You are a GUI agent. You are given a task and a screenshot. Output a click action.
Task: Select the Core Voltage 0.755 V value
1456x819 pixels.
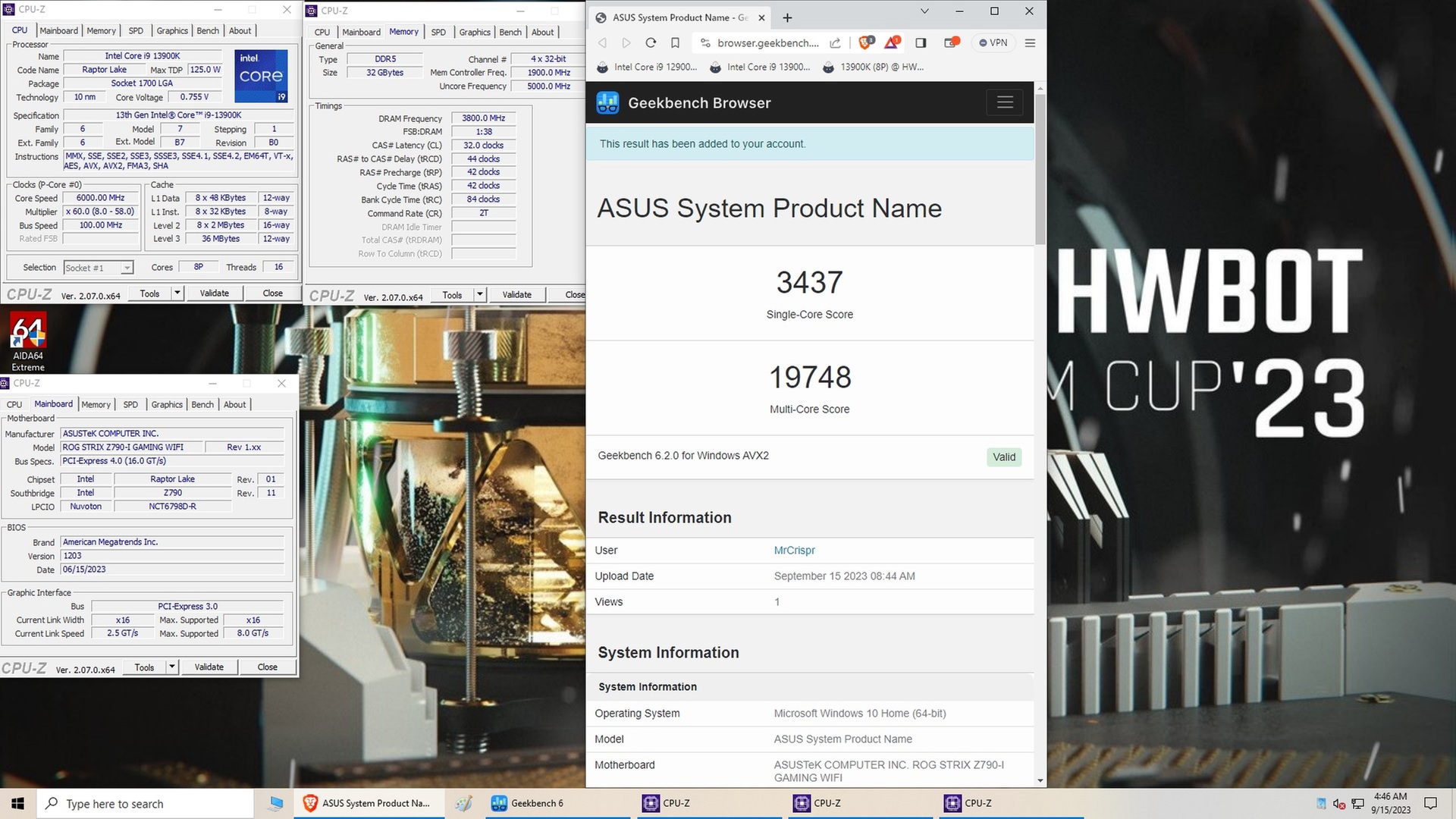[x=195, y=97]
